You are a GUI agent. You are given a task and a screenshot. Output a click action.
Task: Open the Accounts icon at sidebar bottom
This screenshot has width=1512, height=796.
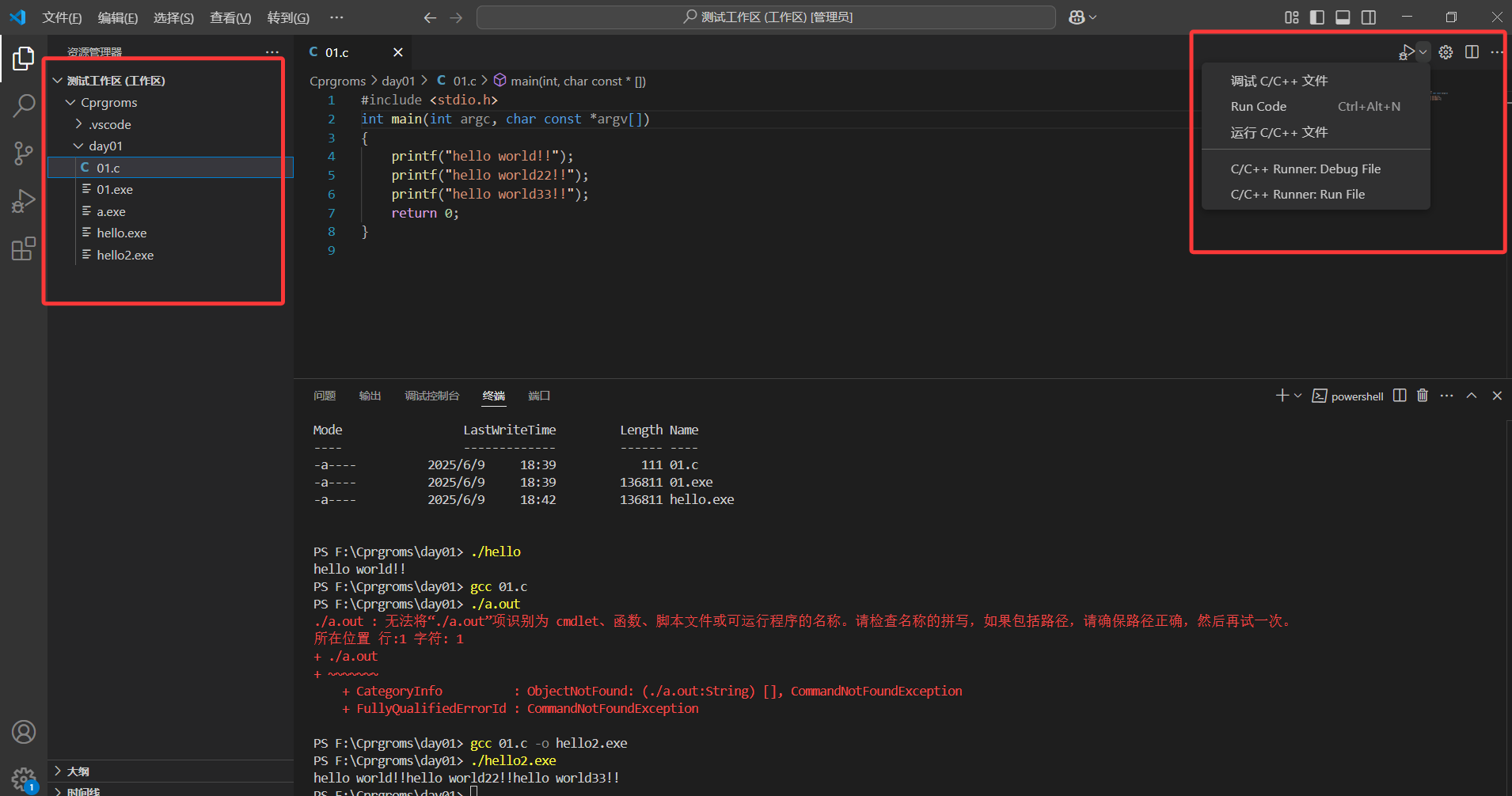24,732
